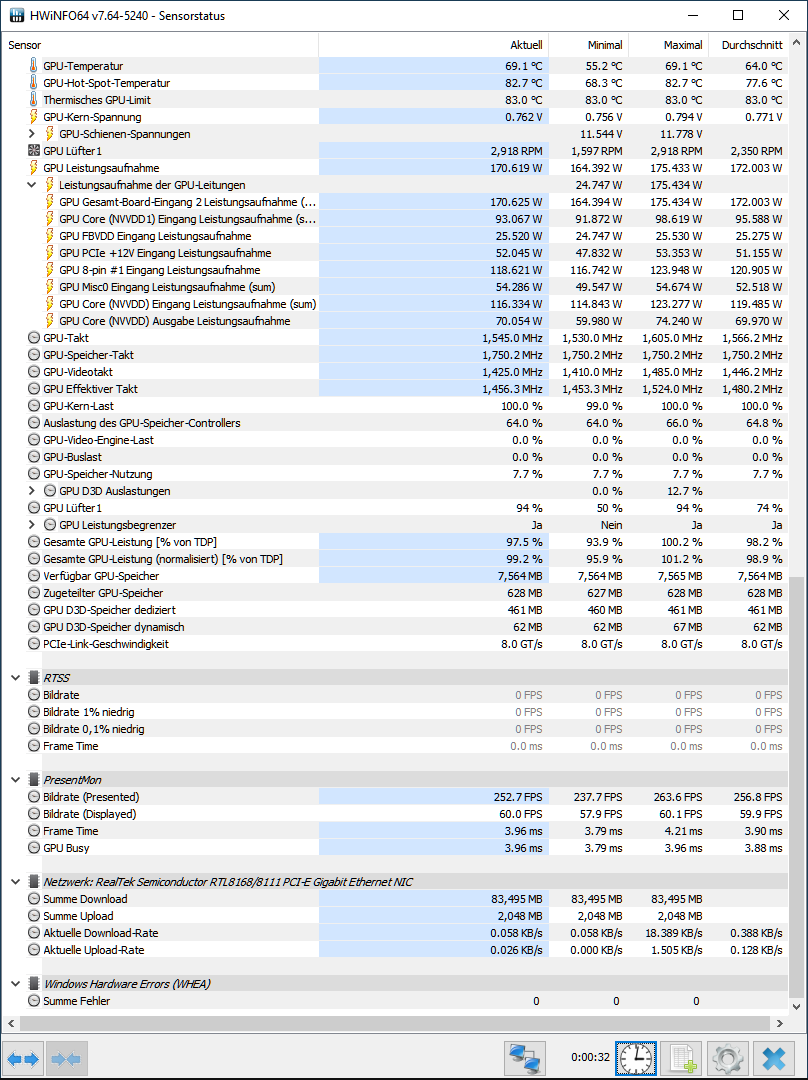Image resolution: width=808 pixels, height=1080 pixels.
Task: Click the horizontal scrollbar right arrow
Action: (x=780, y=1024)
